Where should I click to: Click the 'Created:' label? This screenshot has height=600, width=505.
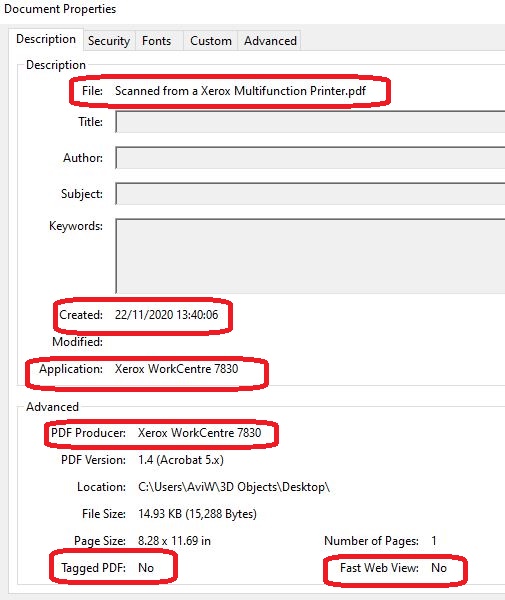(81, 315)
